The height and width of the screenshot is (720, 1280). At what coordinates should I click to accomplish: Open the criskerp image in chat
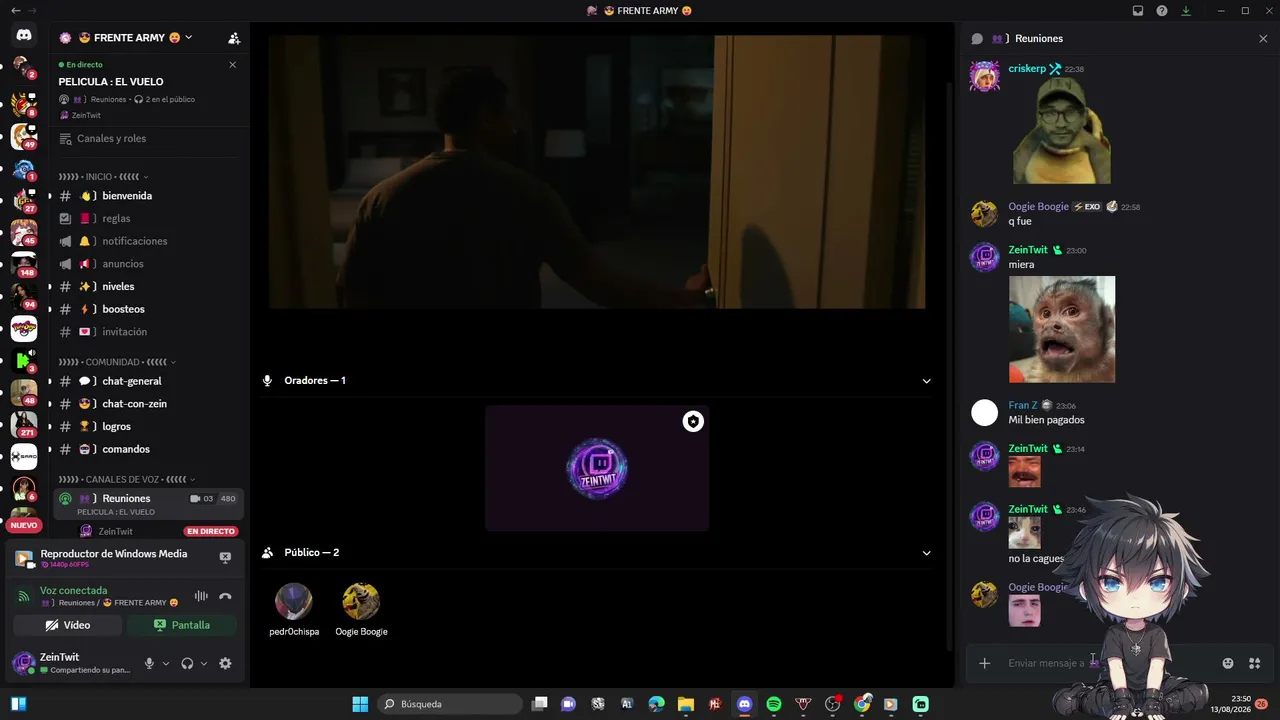(1062, 131)
